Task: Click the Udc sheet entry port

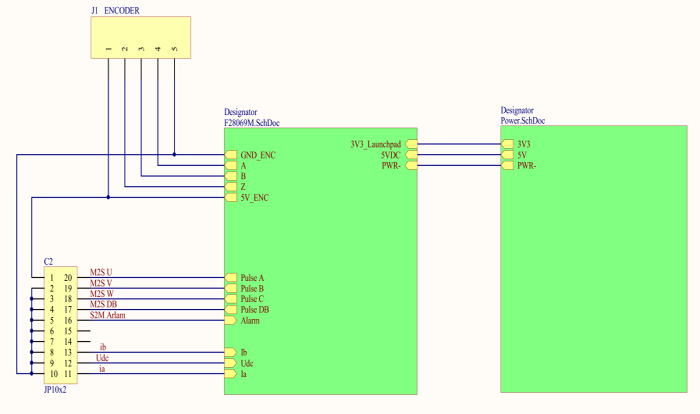Action: click(231, 363)
